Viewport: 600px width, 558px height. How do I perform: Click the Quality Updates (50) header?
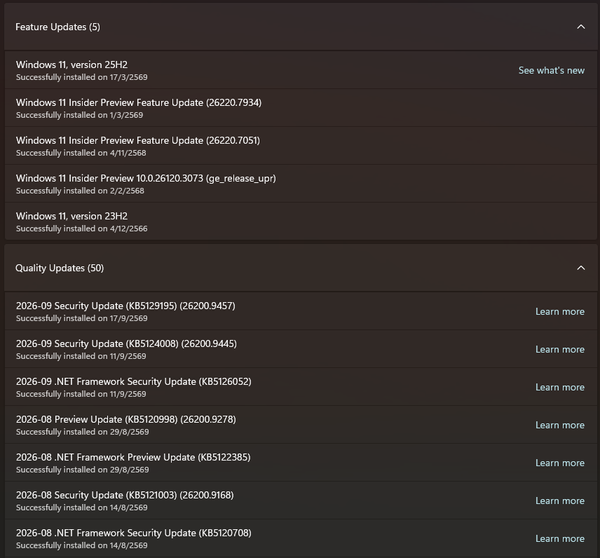301,268
